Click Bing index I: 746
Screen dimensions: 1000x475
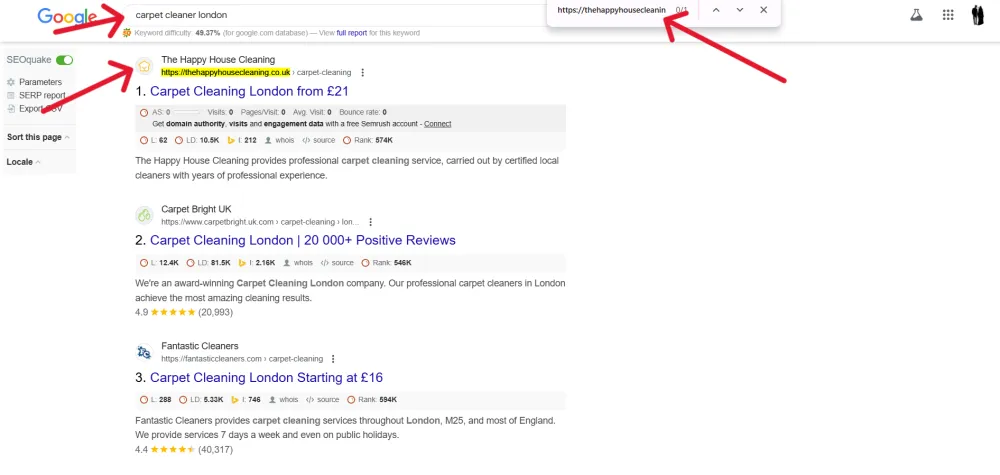246,400
